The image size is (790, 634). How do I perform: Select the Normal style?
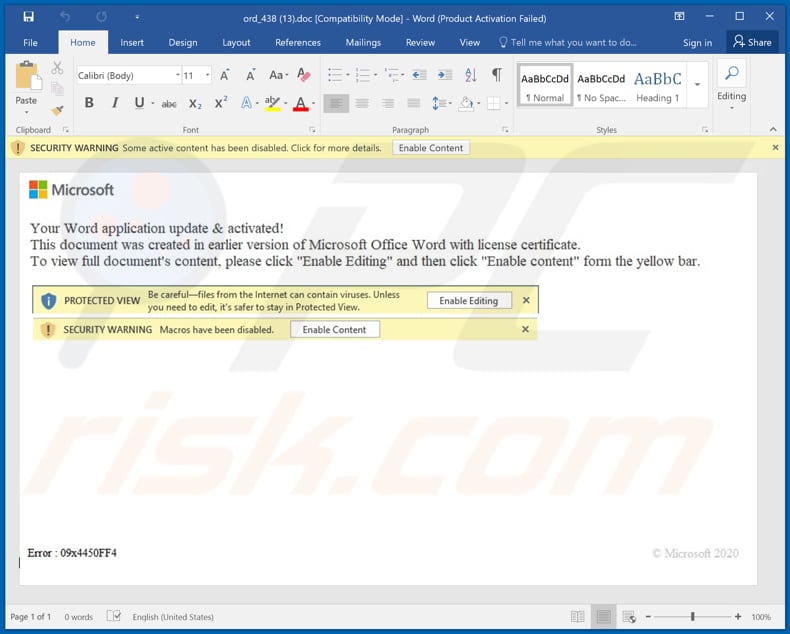click(x=545, y=85)
